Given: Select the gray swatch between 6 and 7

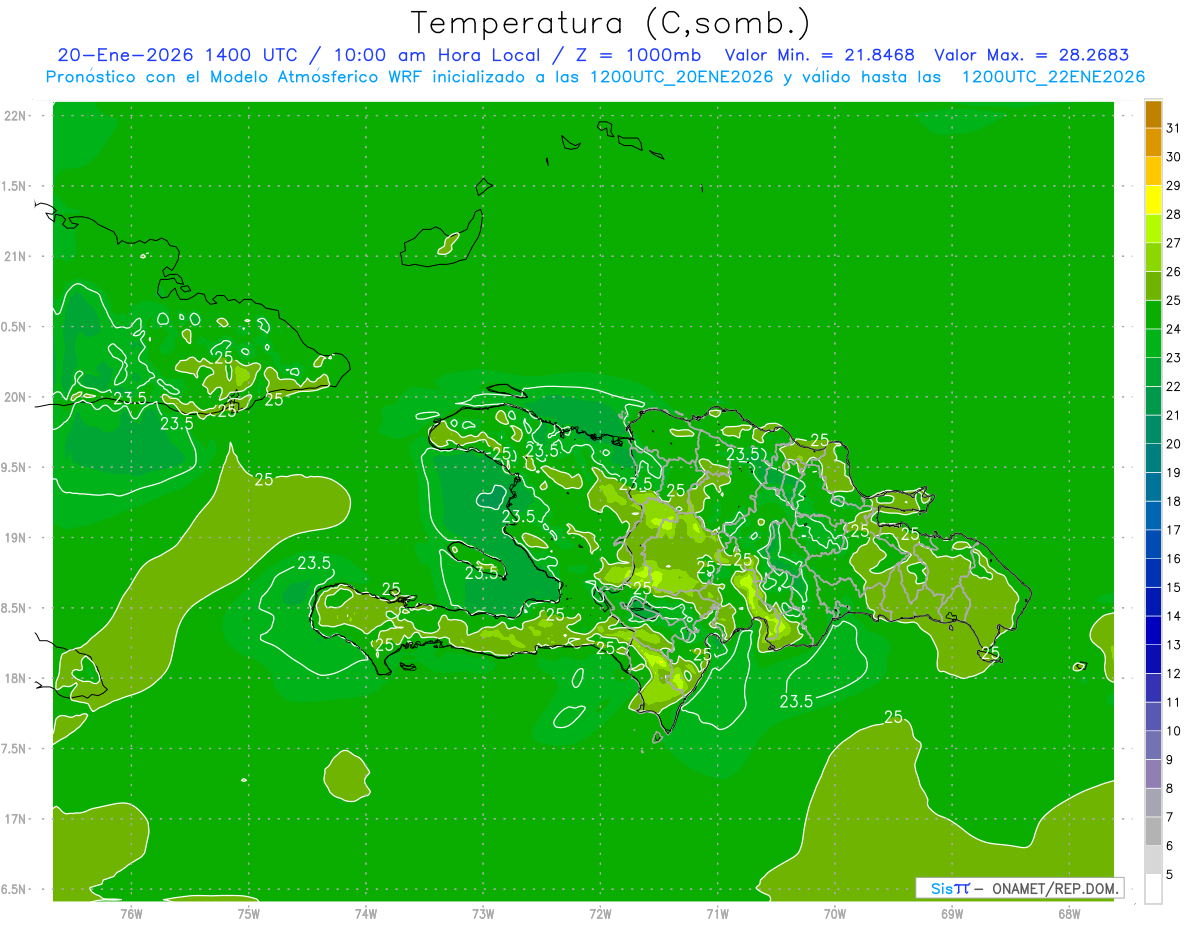Looking at the screenshot, I should point(1153,831).
